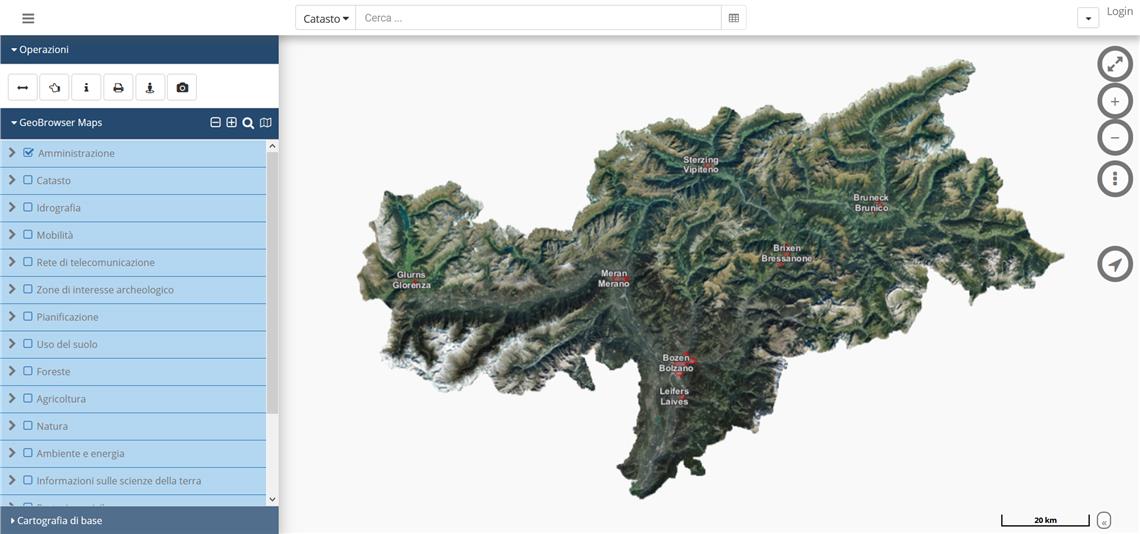Expand the Mobilità layer group
The height and width of the screenshot is (534, 1140).
(x=12, y=235)
